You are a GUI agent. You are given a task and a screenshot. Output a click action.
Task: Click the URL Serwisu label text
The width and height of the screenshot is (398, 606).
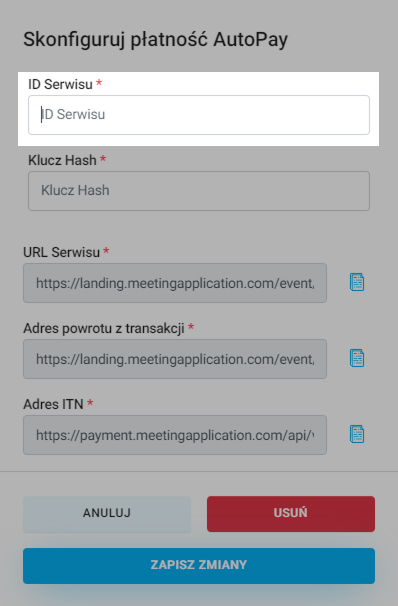click(61, 252)
